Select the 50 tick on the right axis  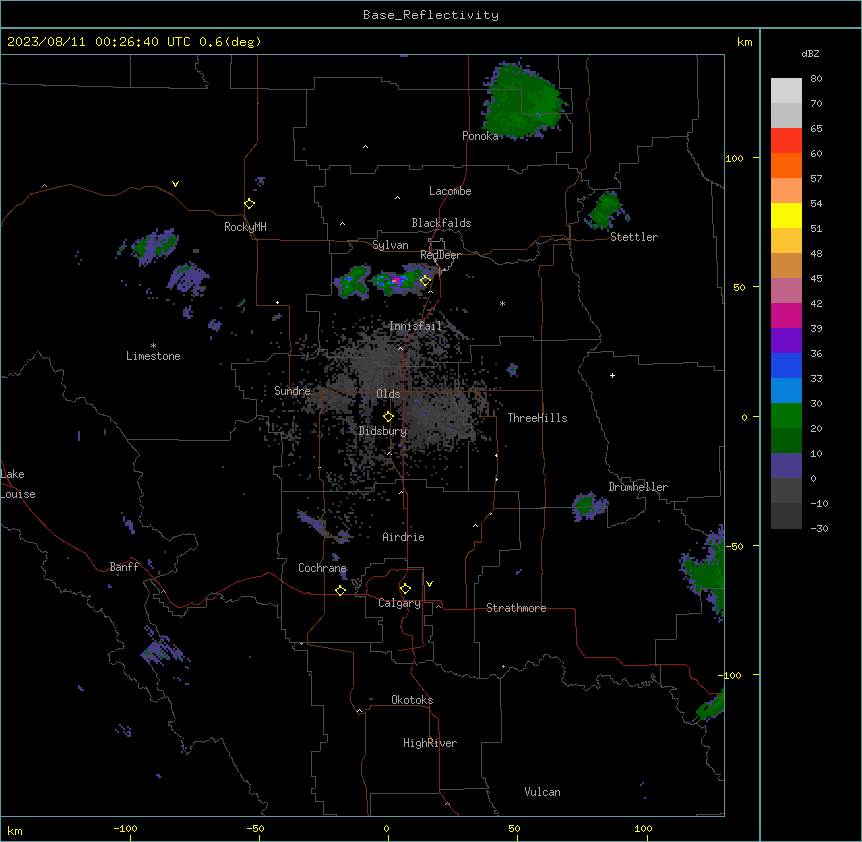point(739,287)
